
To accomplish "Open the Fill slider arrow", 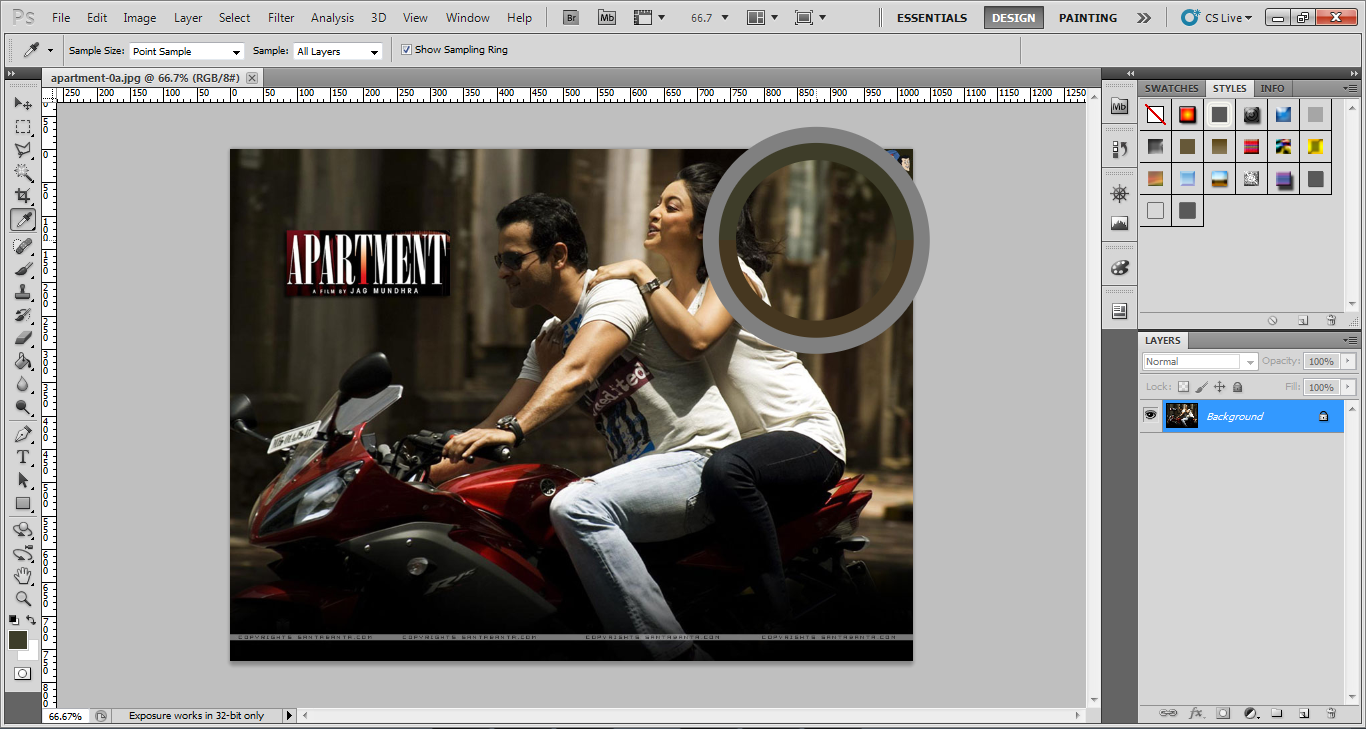I will tap(1348, 387).
